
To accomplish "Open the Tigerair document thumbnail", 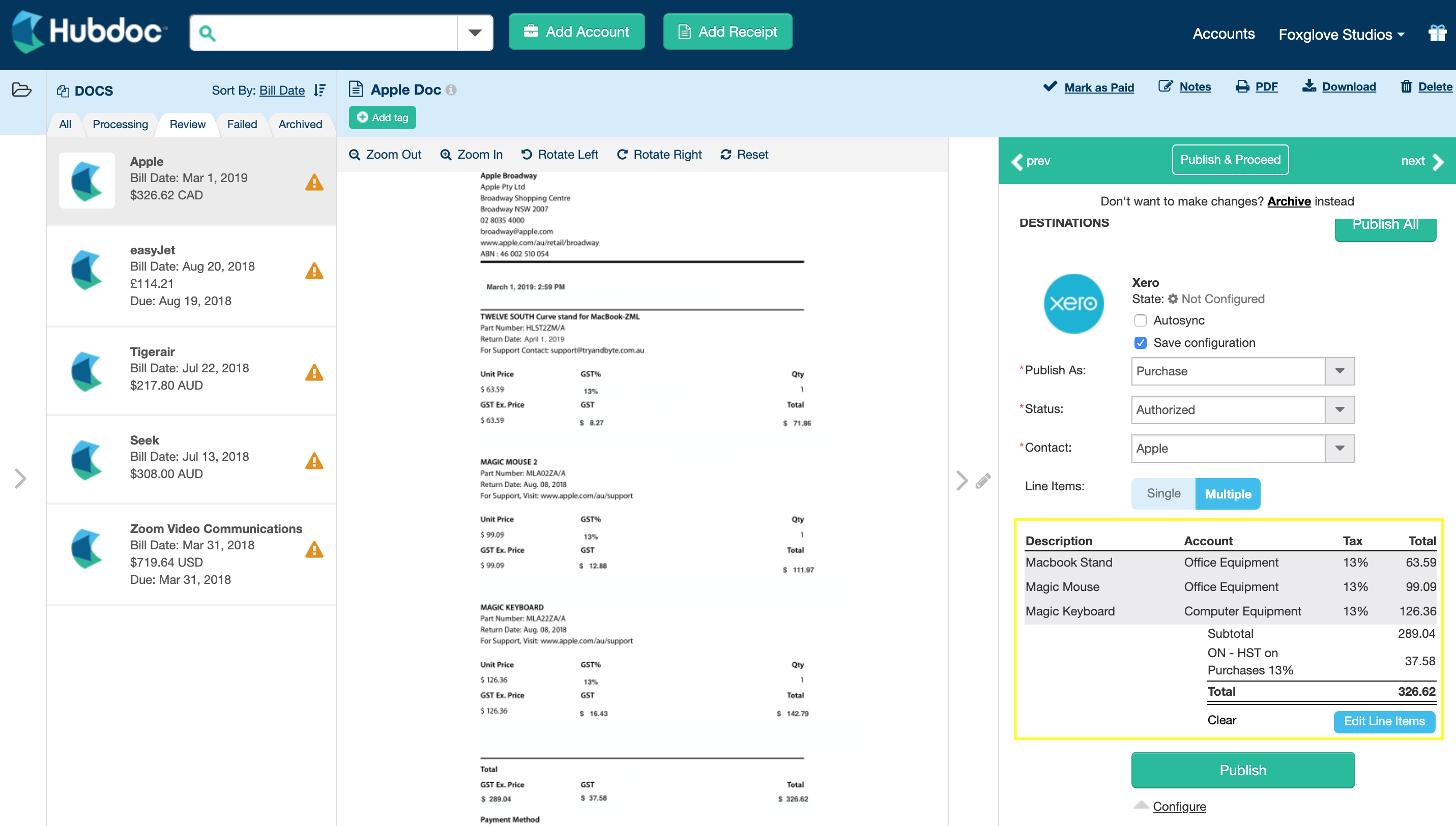I will pyautogui.click(x=87, y=372).
